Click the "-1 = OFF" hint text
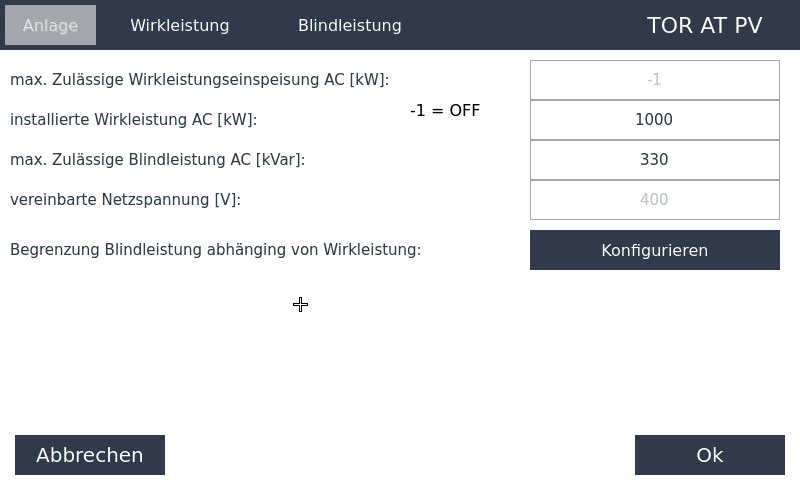This screenshot has height=480, width=800. point(445,110)
